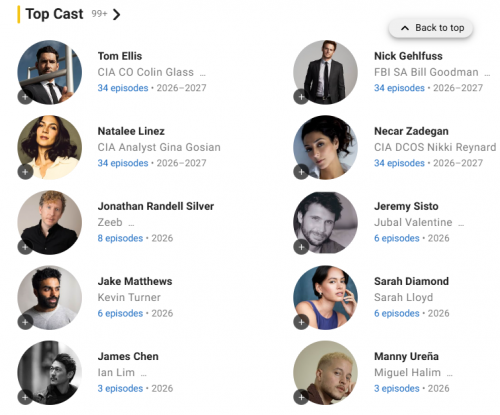
Task: Click plus icon on Natalee Linez photo
Action: [25, 172]
